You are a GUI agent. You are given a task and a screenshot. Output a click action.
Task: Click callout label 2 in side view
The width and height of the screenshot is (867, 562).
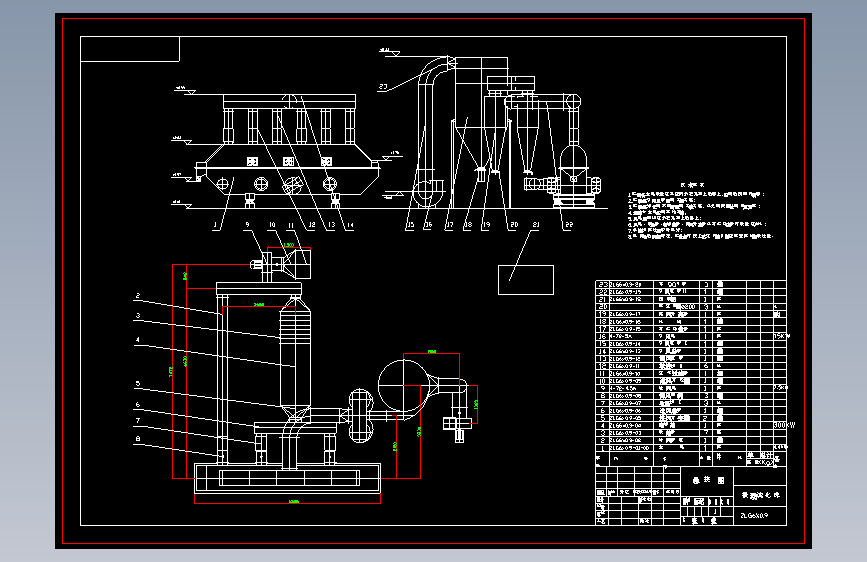point(138,296)
